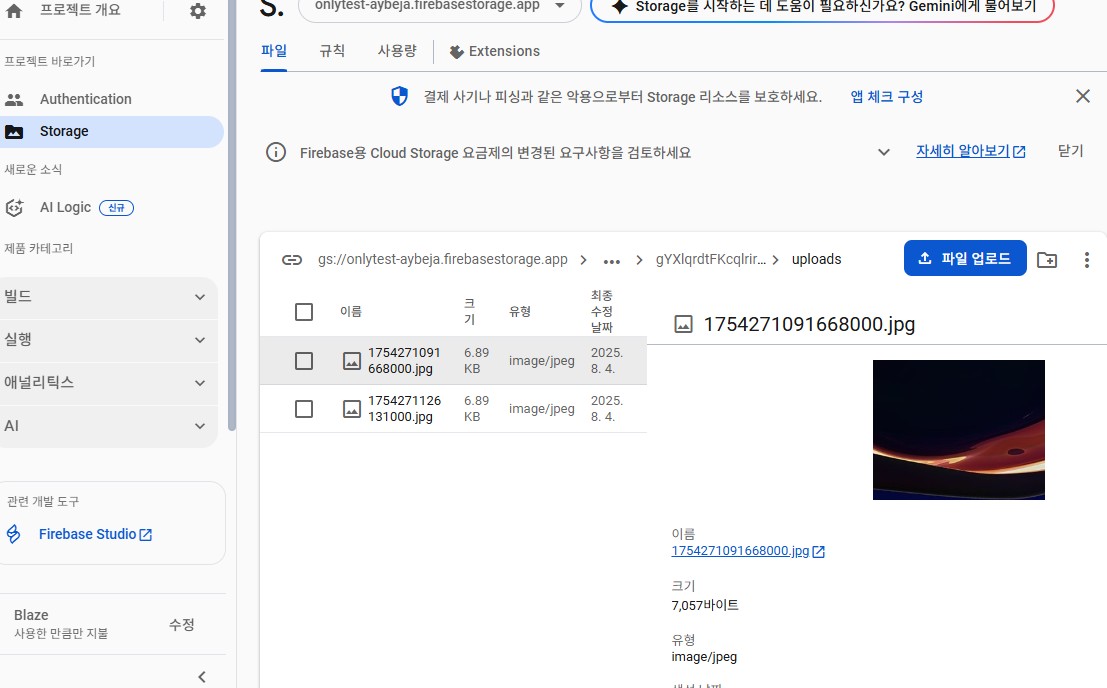Create new folder with folder-plus icon
This screenshot has height=688, width=1107.
[1047, 260]
